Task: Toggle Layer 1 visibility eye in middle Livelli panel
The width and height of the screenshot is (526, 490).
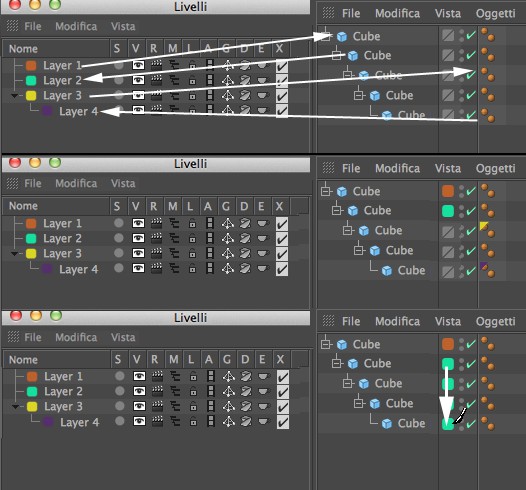Action: tap(138, 223)
